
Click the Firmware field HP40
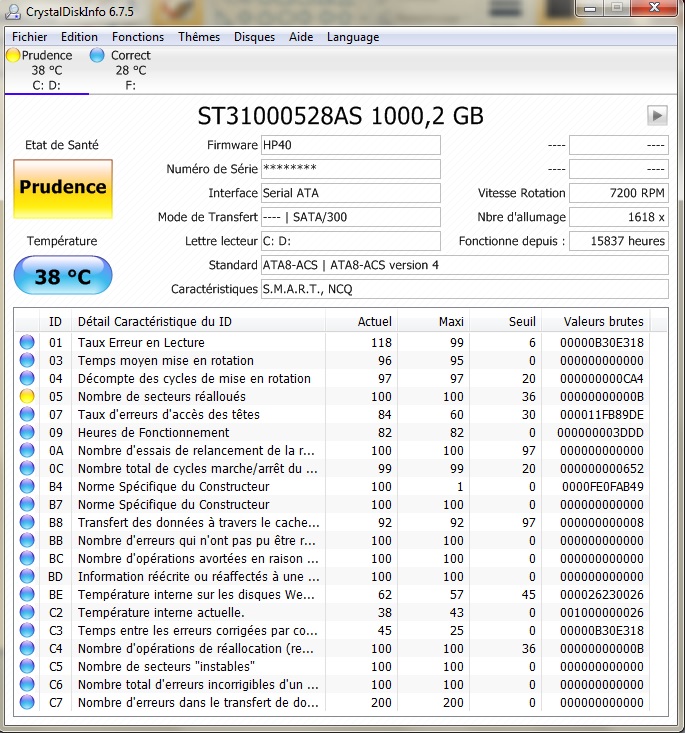[351, 145]
